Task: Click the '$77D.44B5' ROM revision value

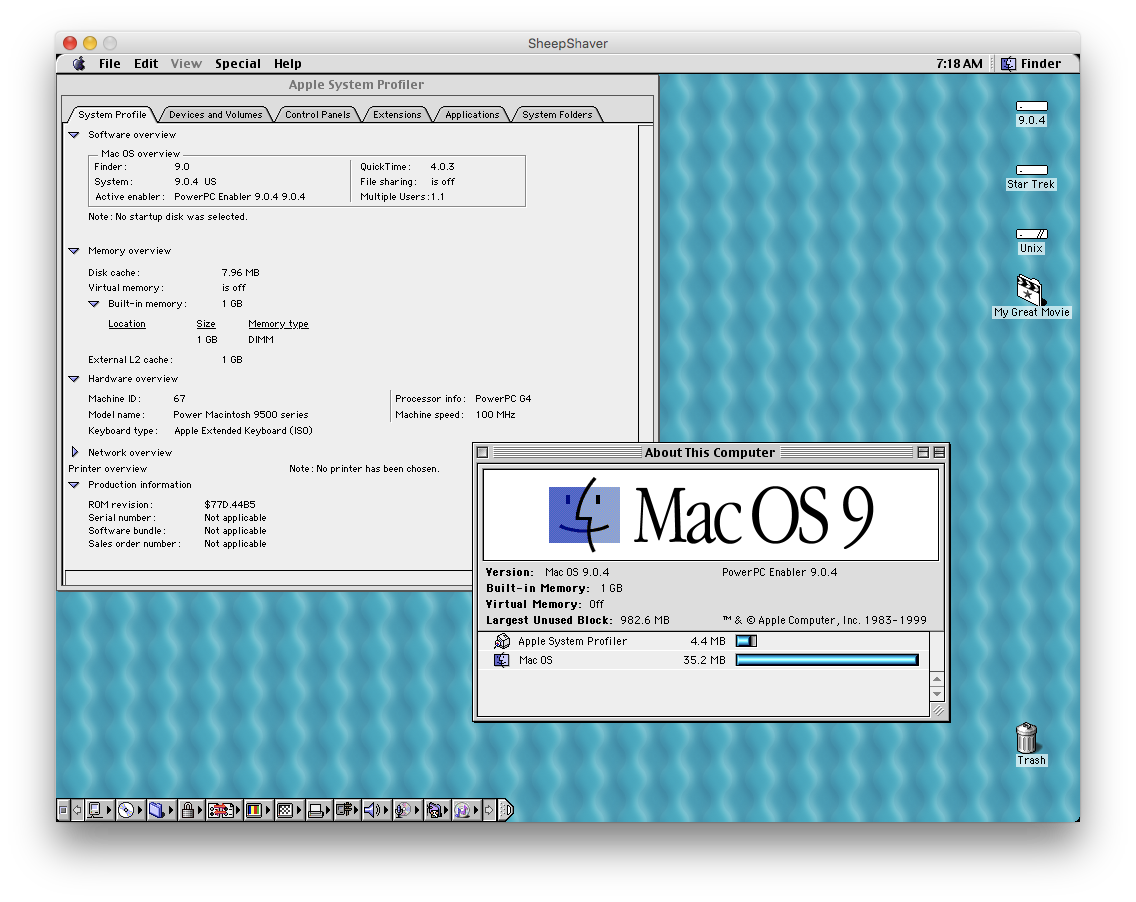Action: click(x=230, y=504)
